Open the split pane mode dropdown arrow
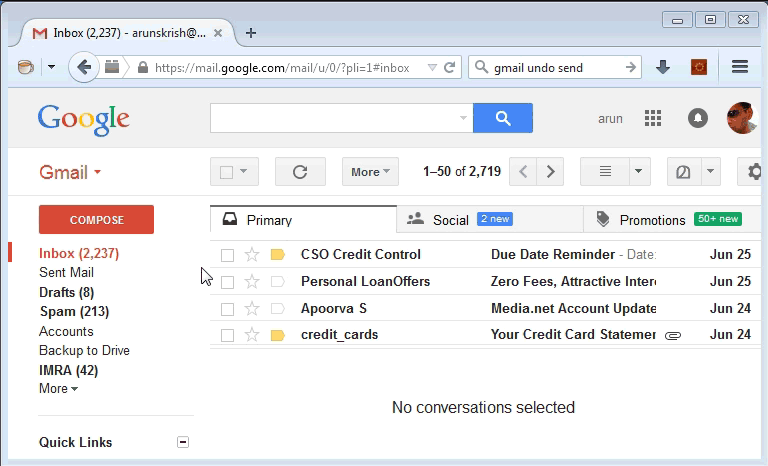 point(639,172)
